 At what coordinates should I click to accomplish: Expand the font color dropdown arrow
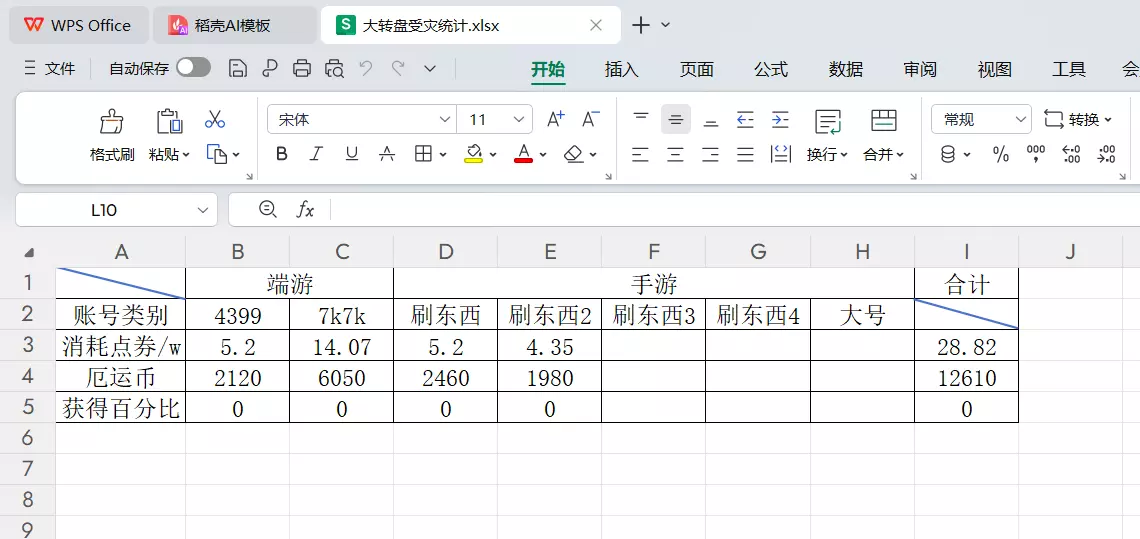[x=543, y=155]
